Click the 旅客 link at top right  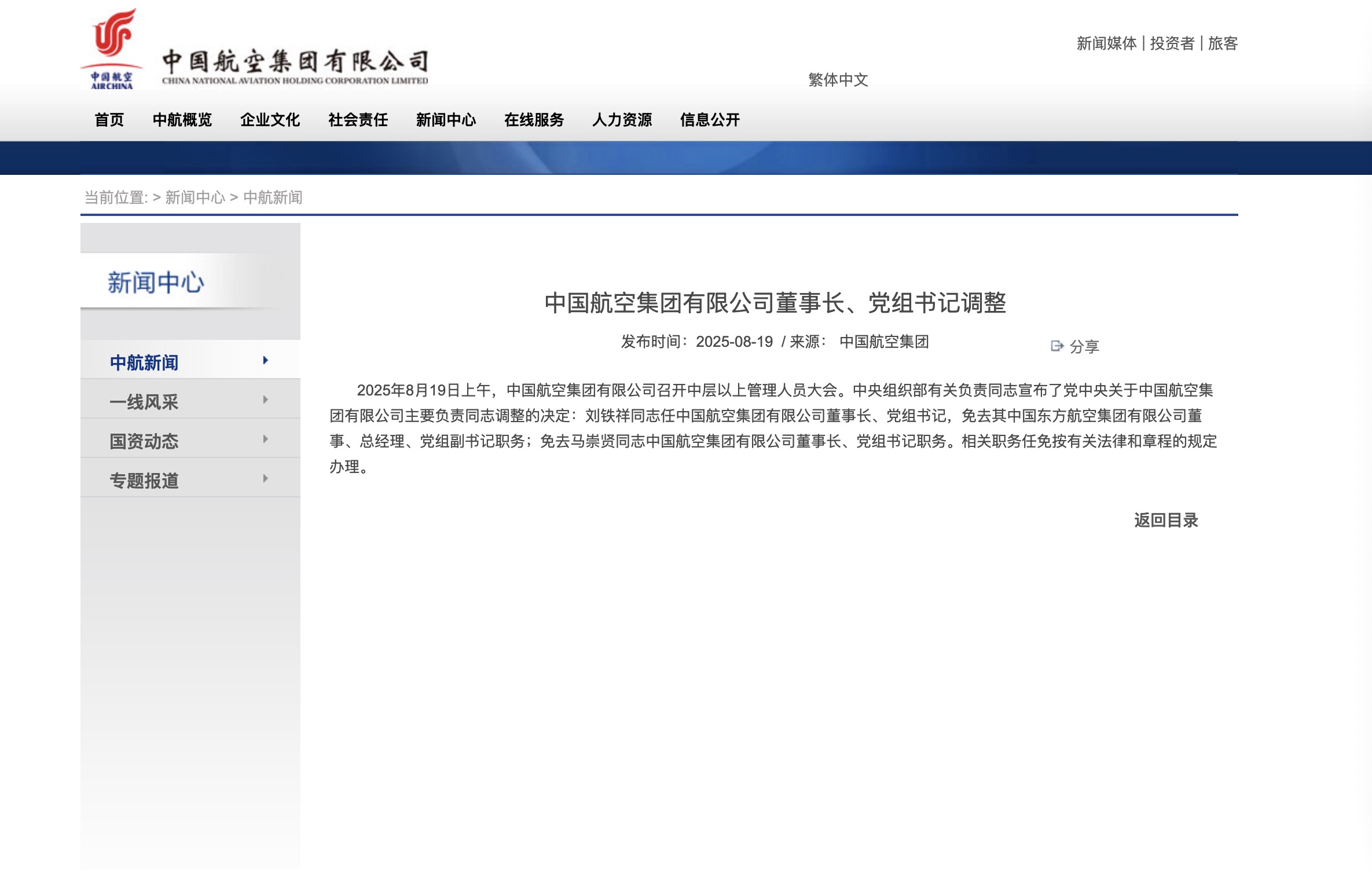coord(1223,43)
